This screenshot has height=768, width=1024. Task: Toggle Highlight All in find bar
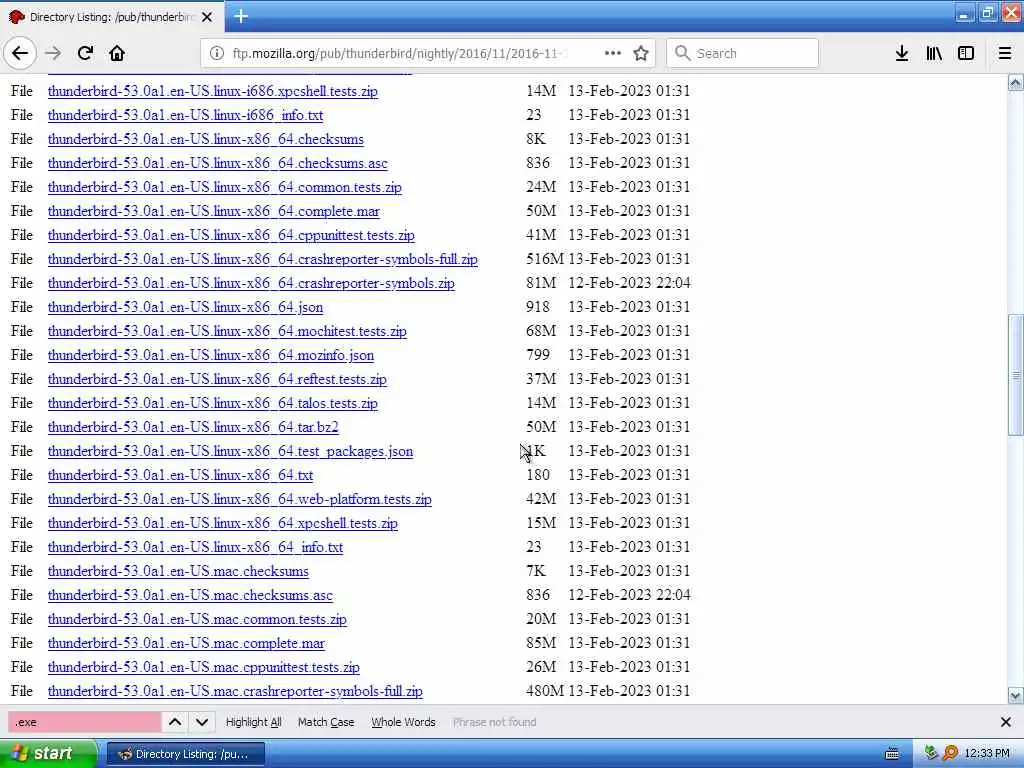253,722
